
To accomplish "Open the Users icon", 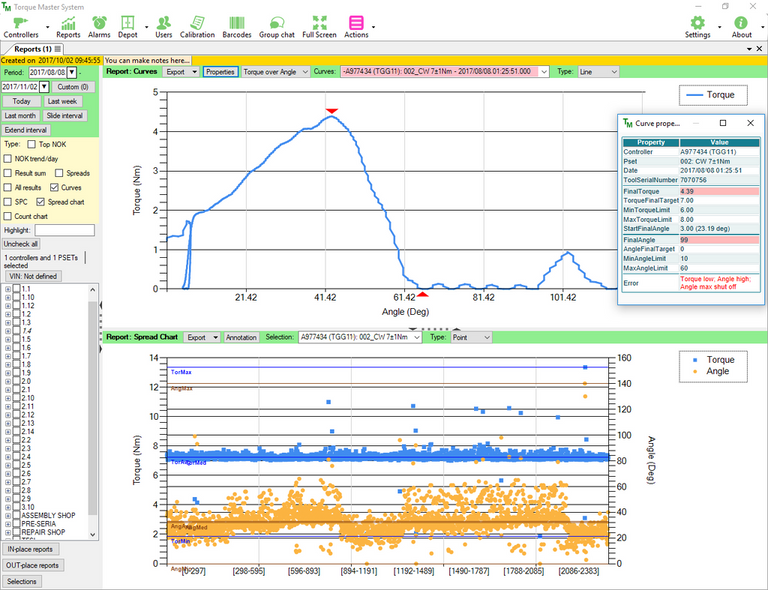I will [x=163, y=22].
